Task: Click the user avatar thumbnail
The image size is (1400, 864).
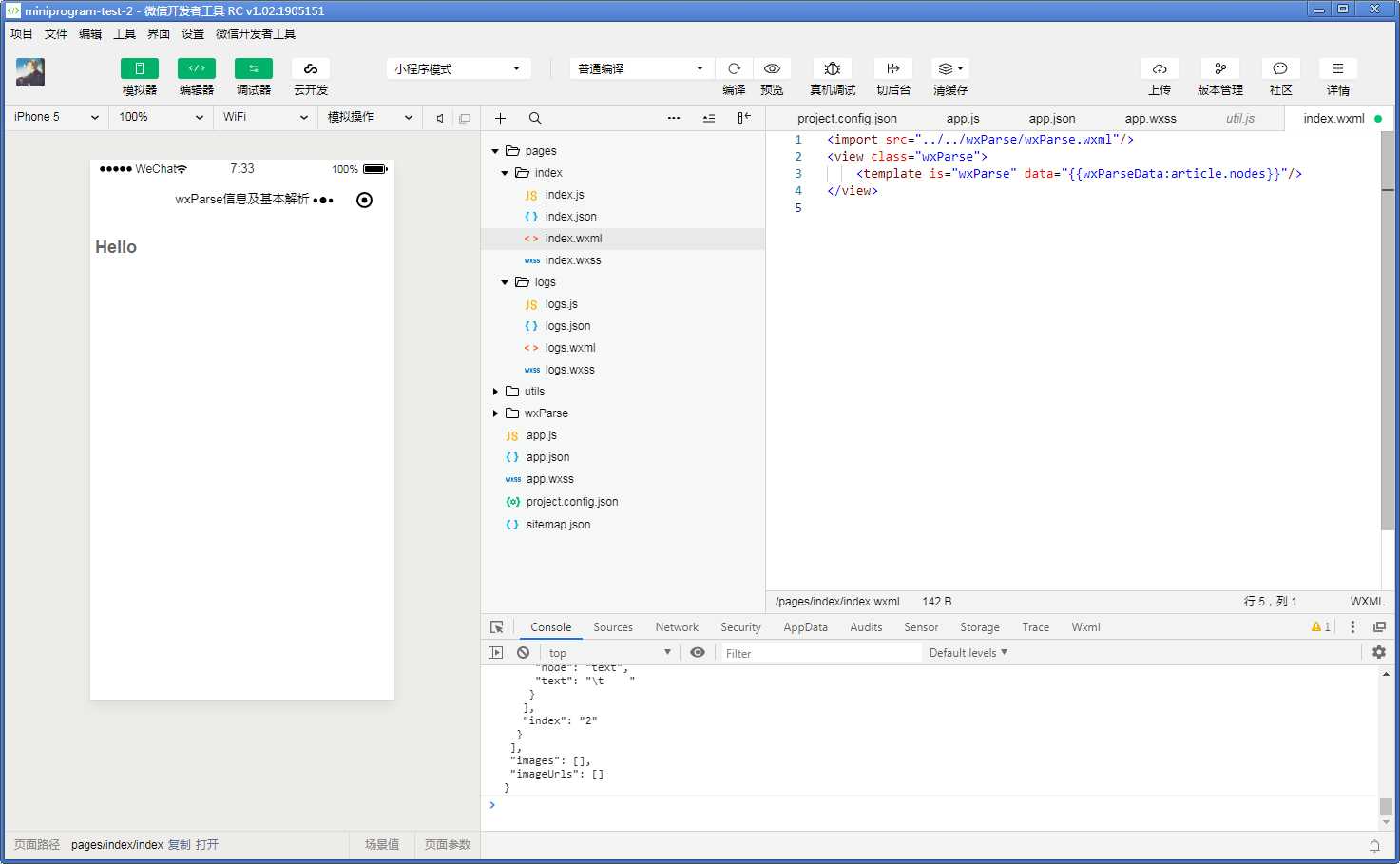Action: [30, 72]
